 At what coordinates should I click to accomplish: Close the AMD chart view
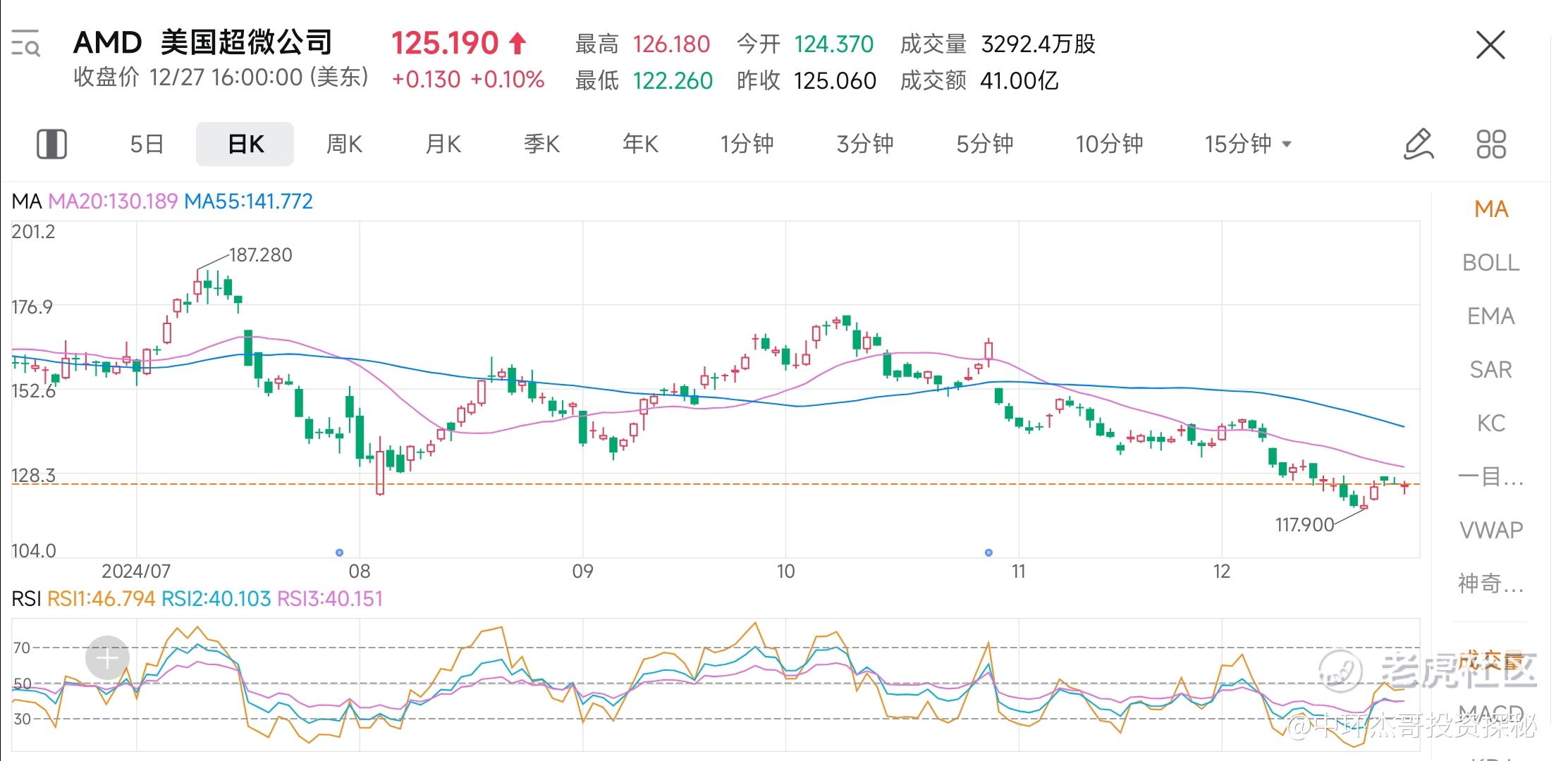point(1490,45)
